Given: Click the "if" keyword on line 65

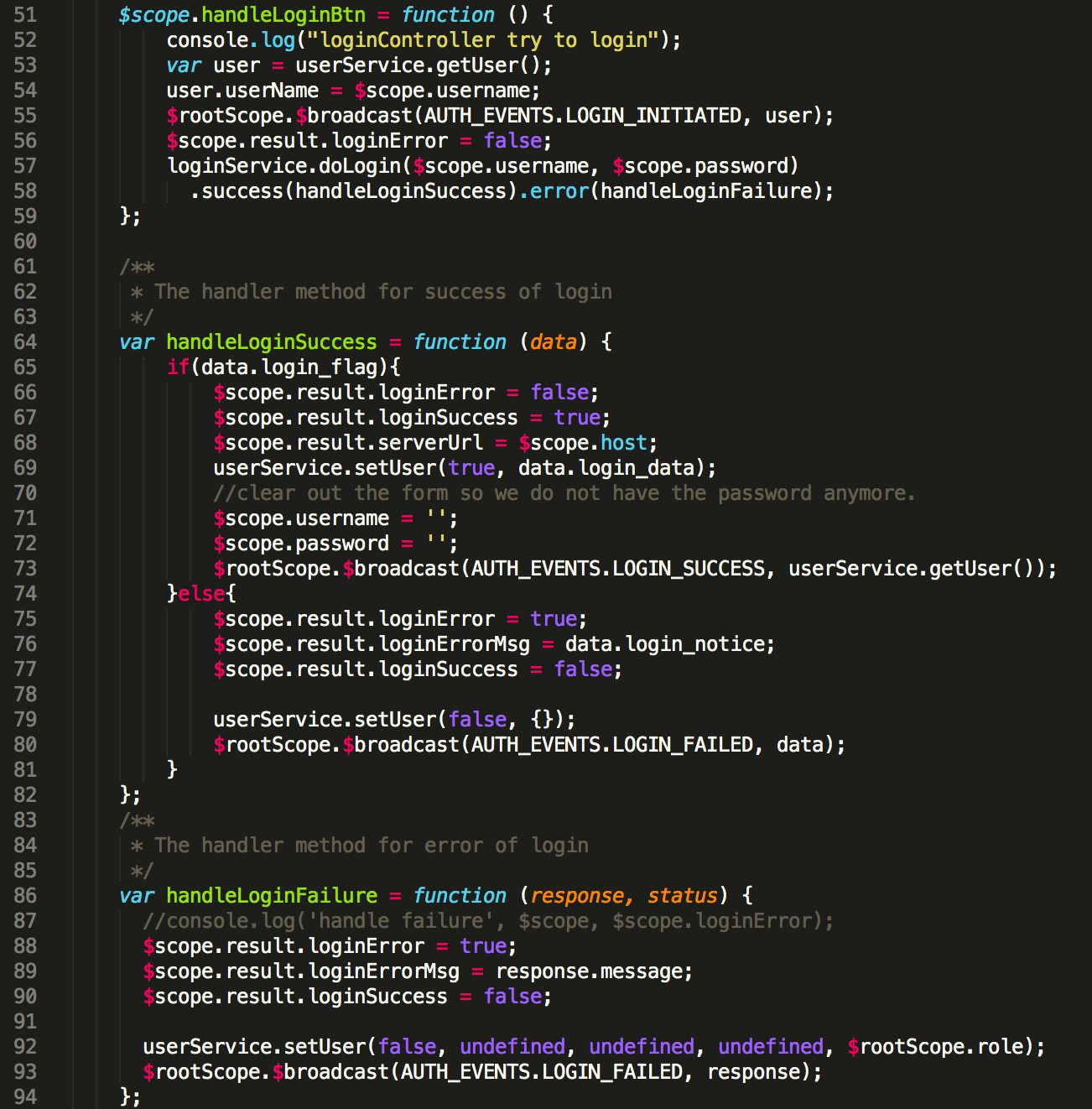Looking at the screenshot, I should coord(178,367).
